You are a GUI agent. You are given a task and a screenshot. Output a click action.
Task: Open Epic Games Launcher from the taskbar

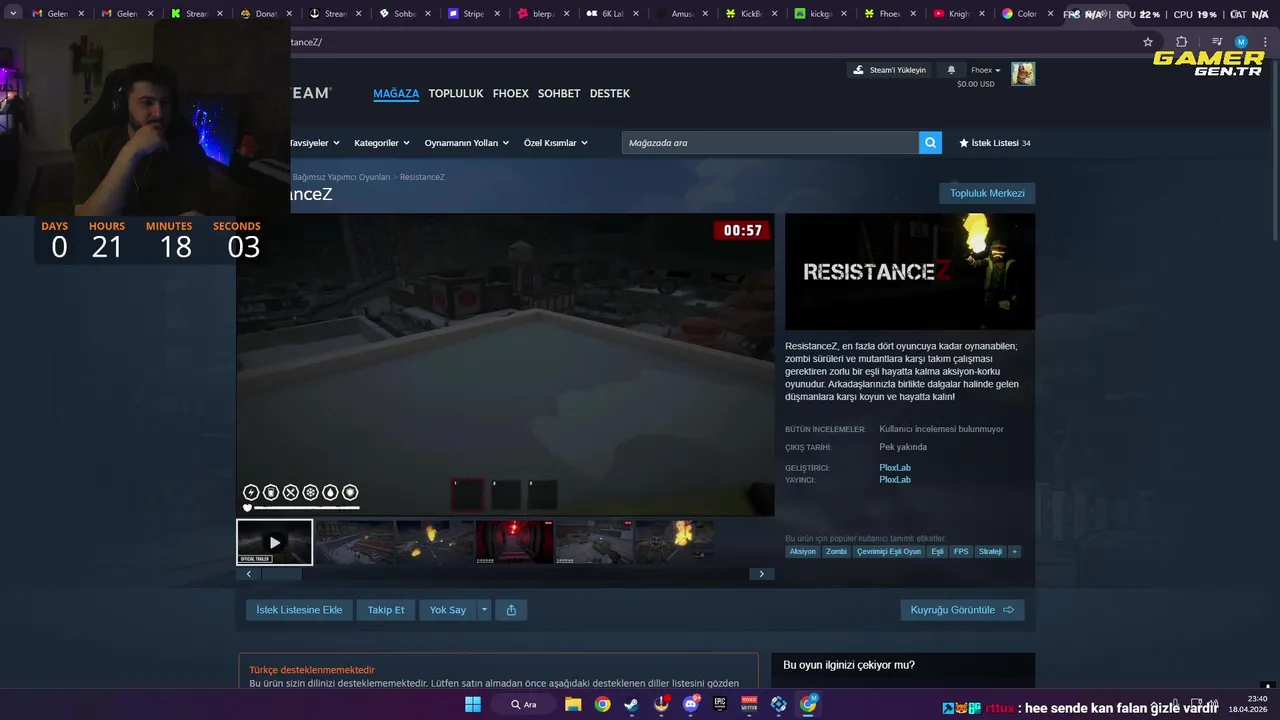click(x=719, y=704)
